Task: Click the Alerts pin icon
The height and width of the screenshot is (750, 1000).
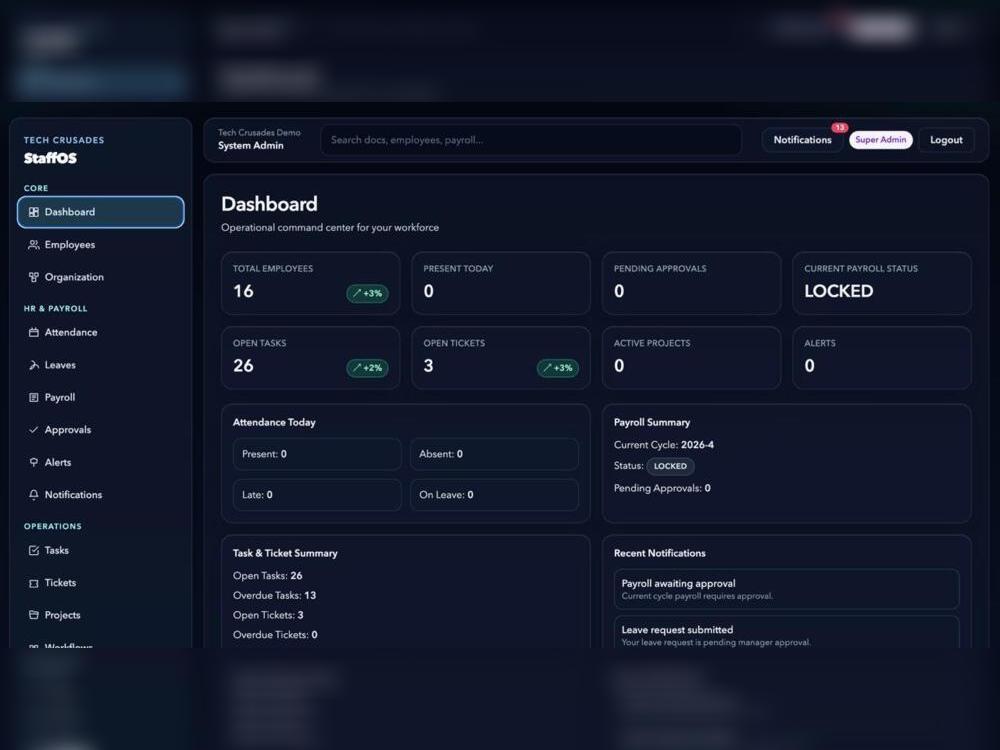Action: pyautogui.click(x=34, y=462)
